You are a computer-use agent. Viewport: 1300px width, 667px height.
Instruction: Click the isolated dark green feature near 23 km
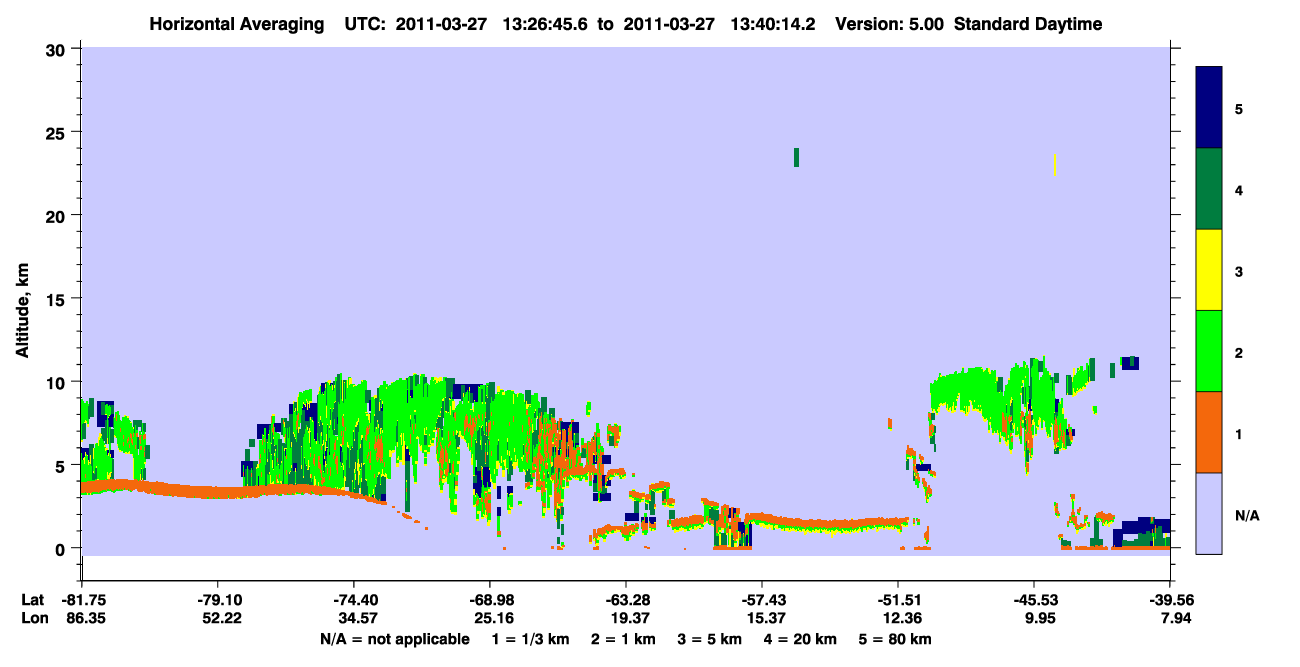pos(796,157)
